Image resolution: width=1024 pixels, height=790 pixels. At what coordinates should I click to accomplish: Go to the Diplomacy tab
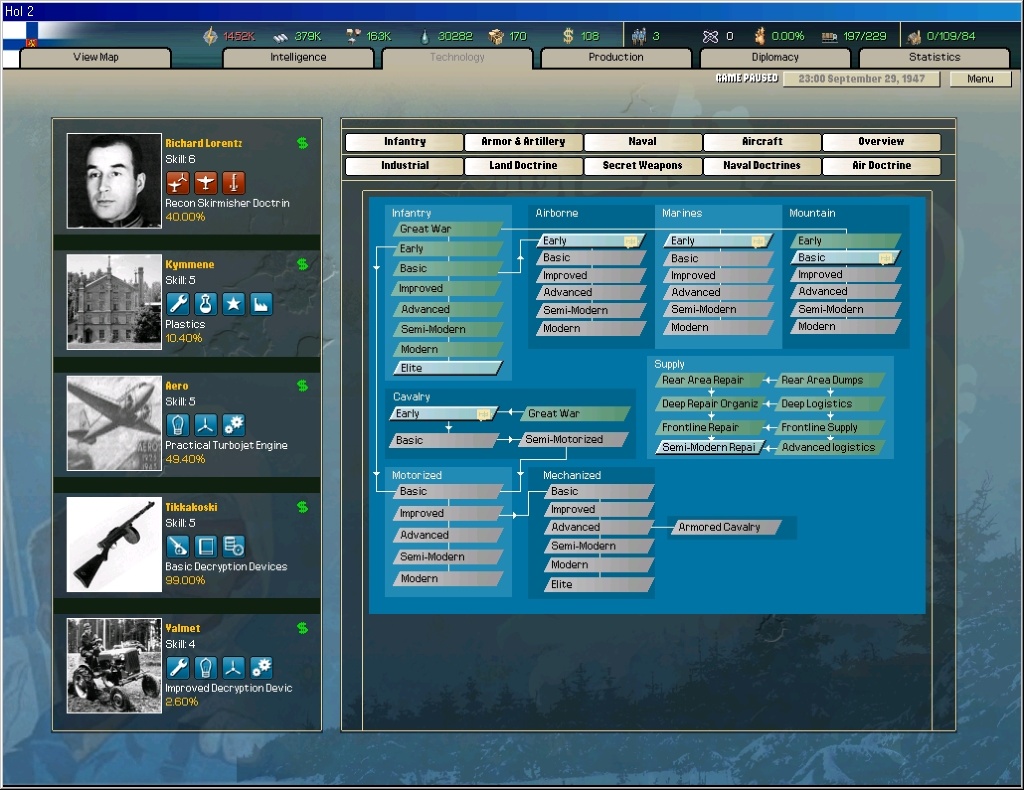tap(775, 57)
